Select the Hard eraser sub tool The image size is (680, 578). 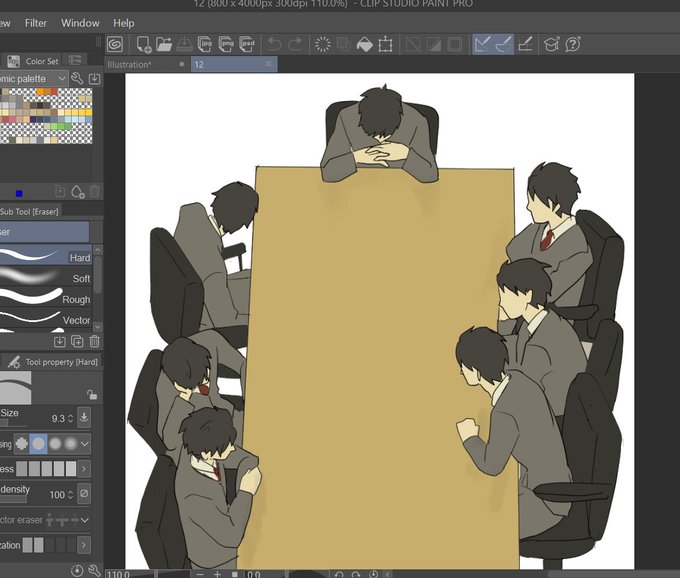[x=46, y=255]
